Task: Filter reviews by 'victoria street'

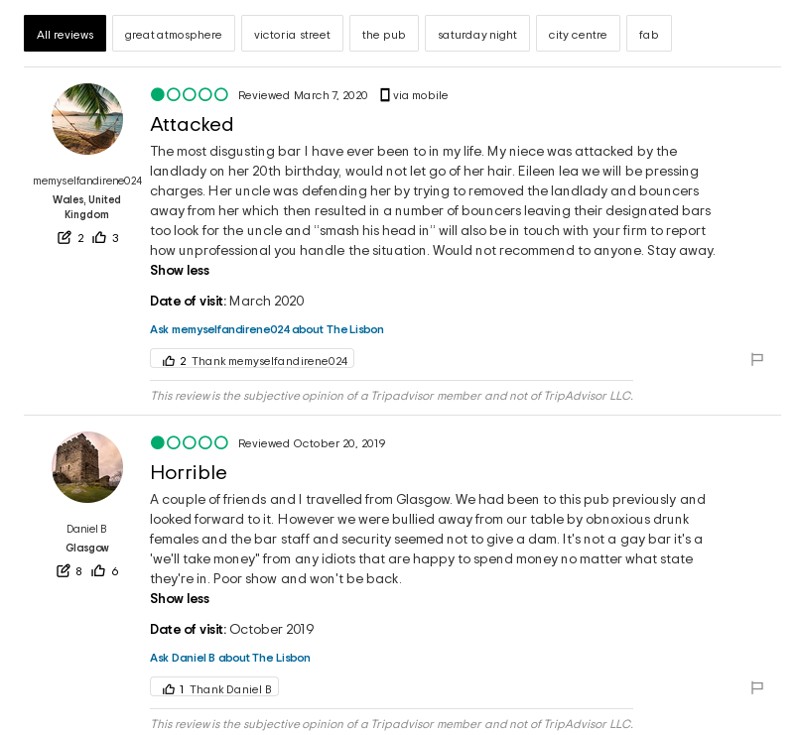Action: point(292,34)
